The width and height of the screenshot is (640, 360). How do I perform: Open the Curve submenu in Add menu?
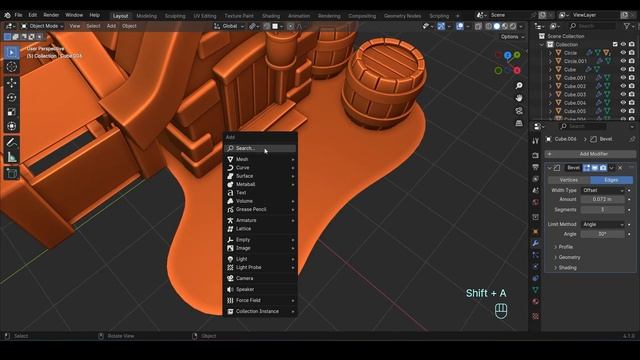[x=260, y=168]
